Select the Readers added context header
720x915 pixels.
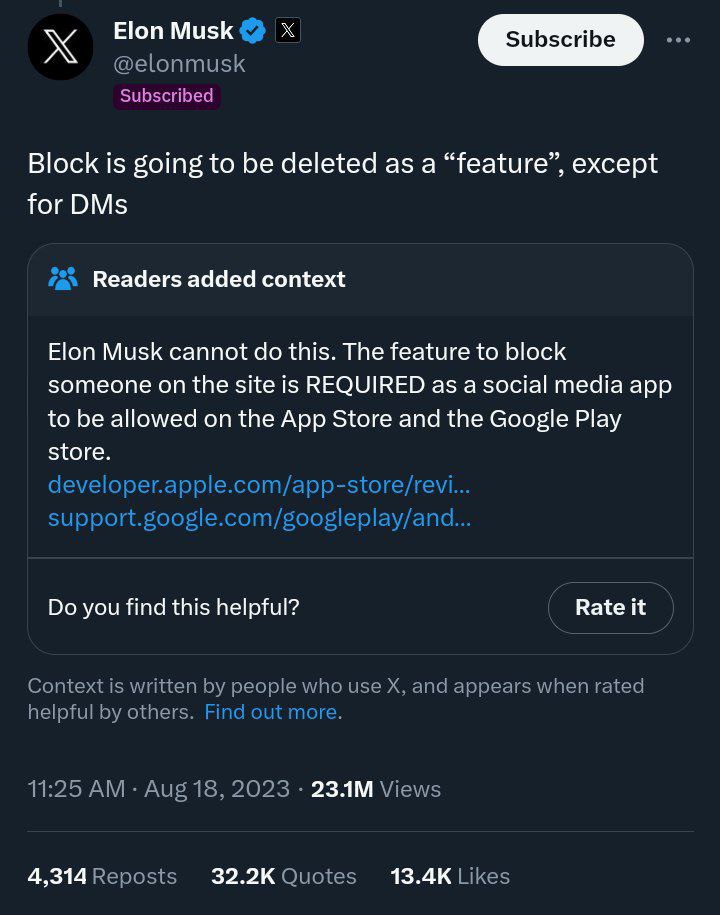[x=219, y=279]
